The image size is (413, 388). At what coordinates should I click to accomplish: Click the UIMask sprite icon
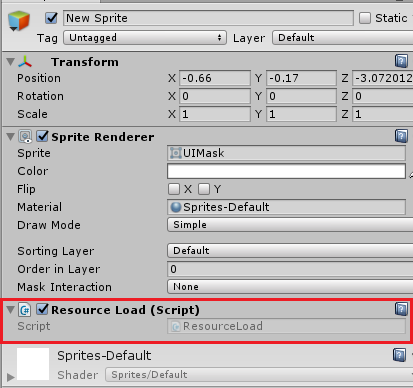tap(176, 153)
